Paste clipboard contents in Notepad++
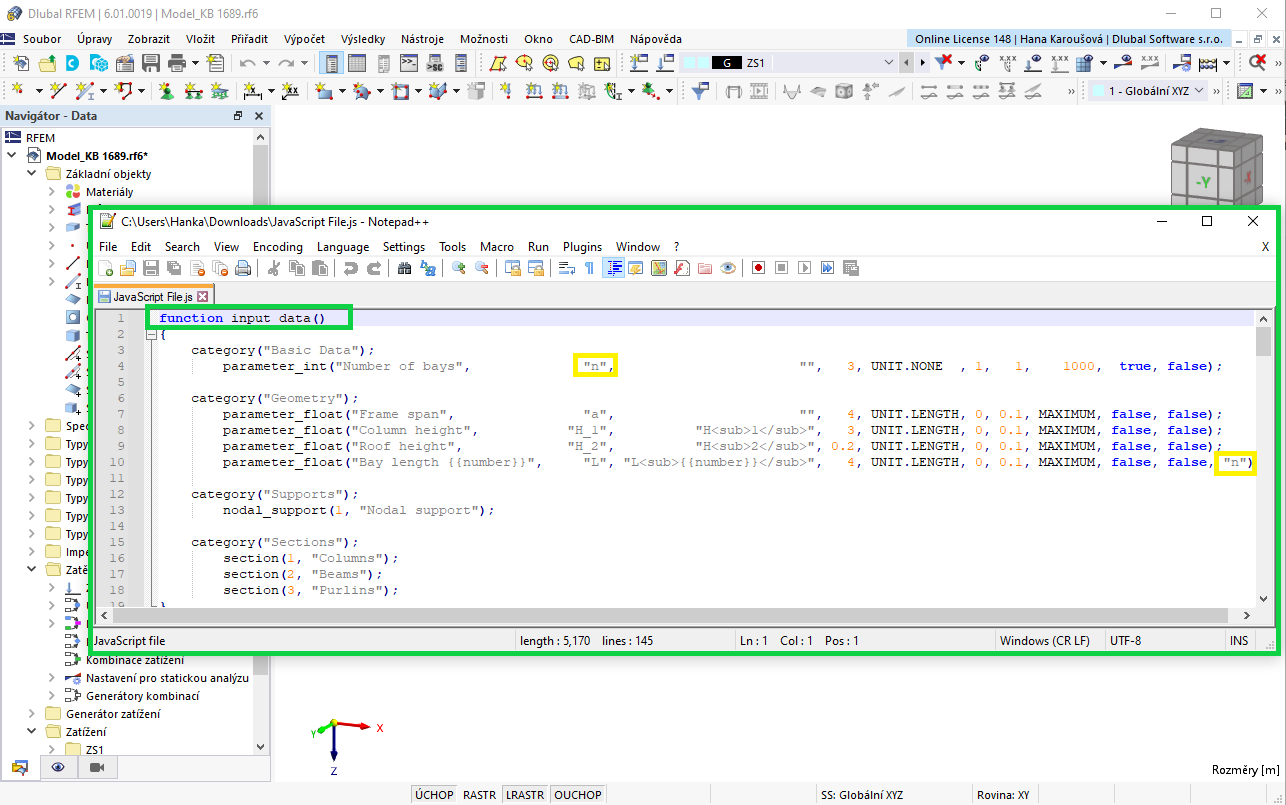Viewport: 1286px width, 805px height. 320,267
